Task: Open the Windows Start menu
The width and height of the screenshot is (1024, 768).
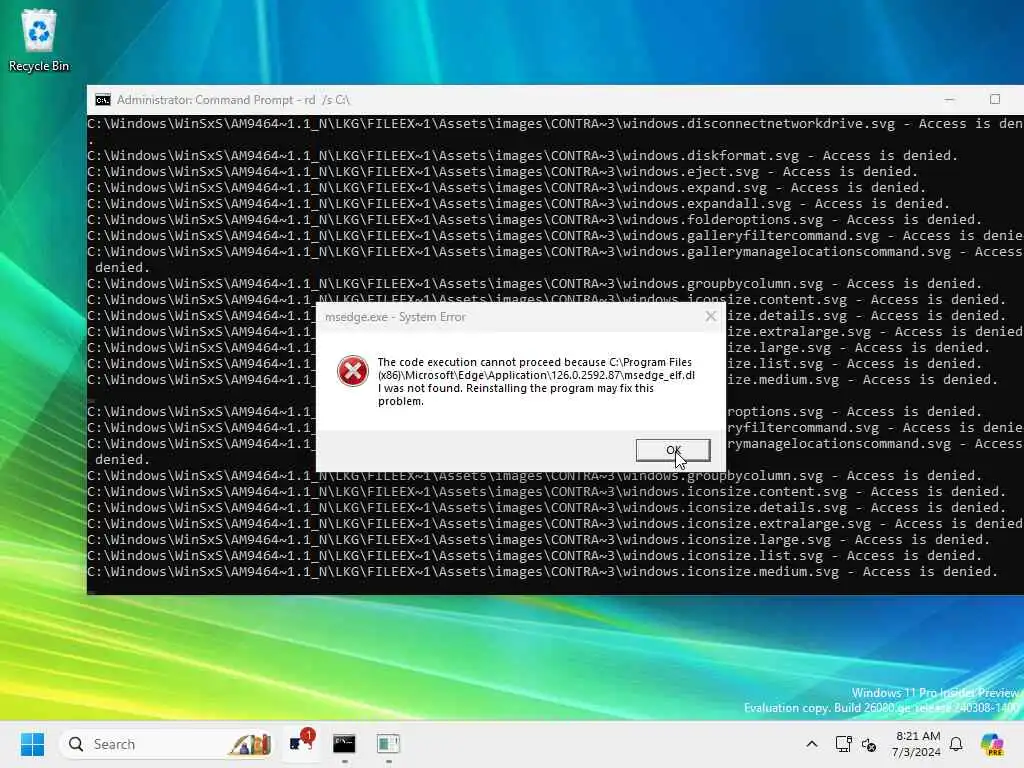Action: click(x=32, y=744)
